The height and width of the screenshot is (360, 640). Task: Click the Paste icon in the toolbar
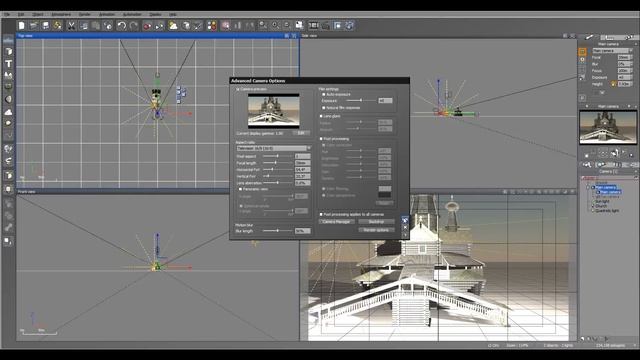click(x=96, y=25)
